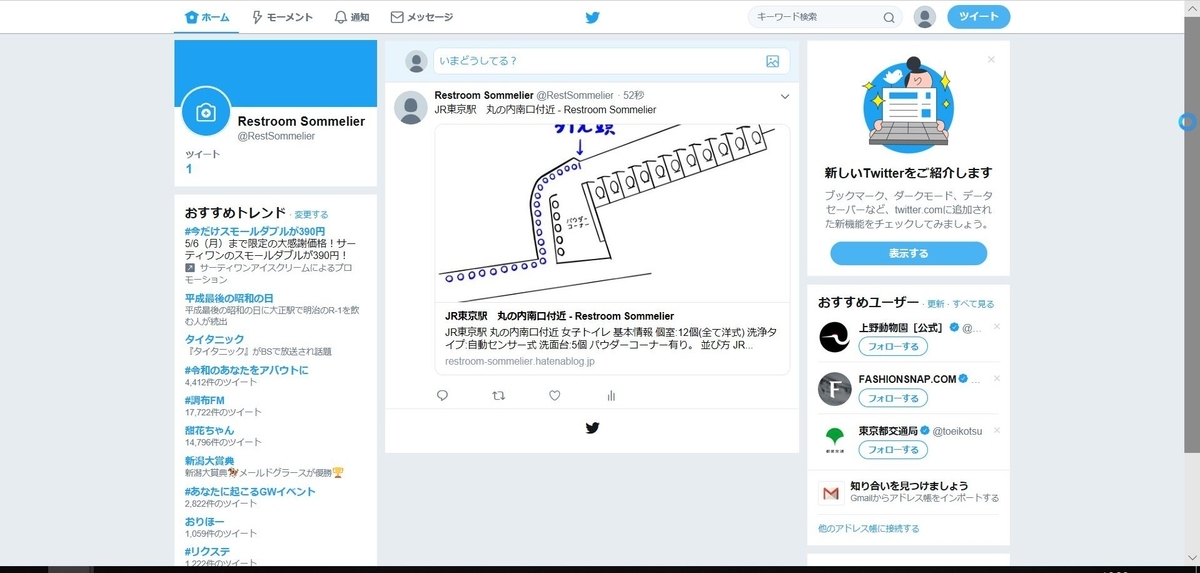Click the tweet timestamp '52秒'
1200x573 pixels.
pos(634,96)
